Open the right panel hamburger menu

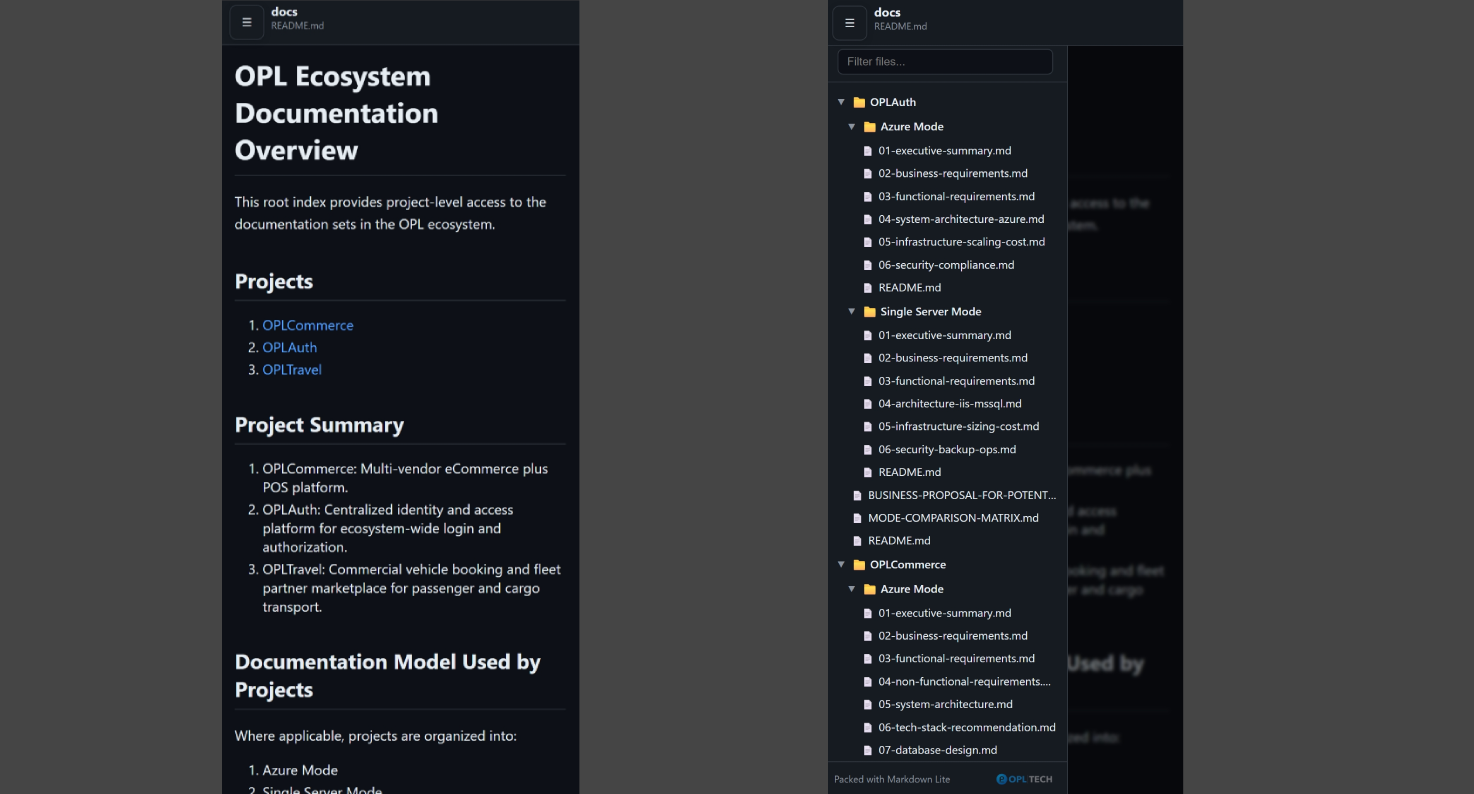(x=849, y=22)
